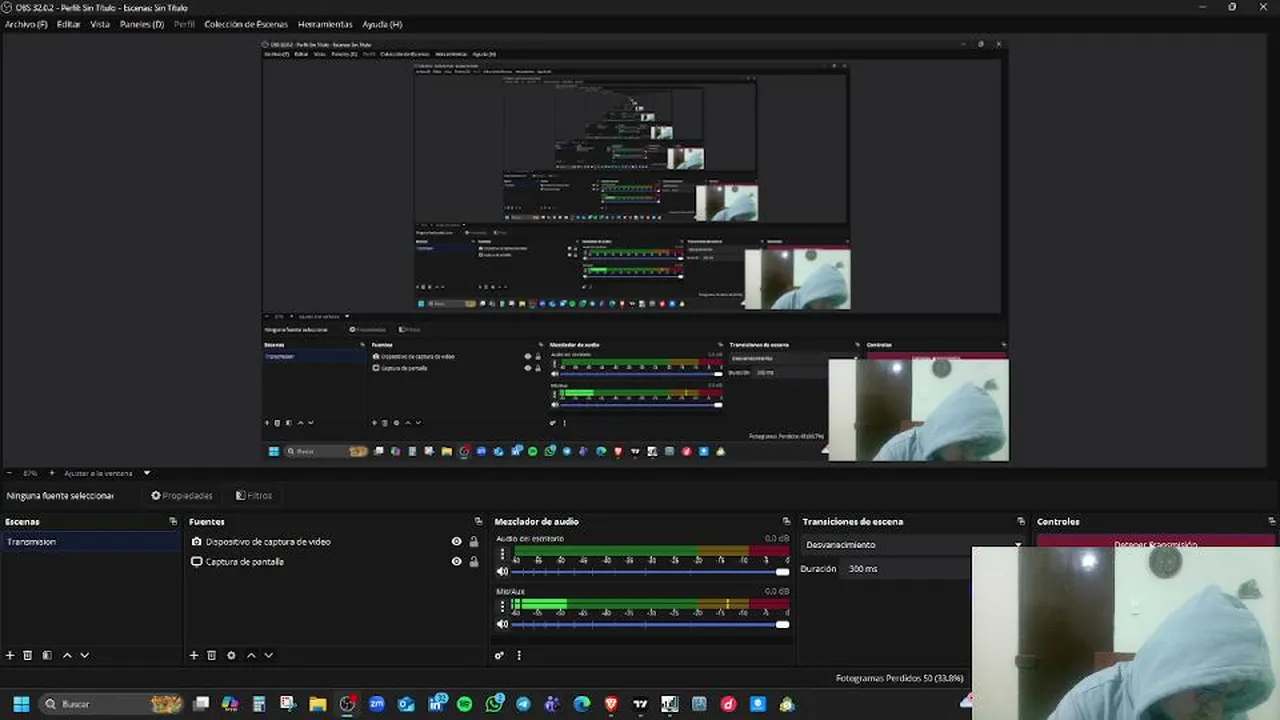Open options dots for Mic/Aux channel
The image size is (1280, 720).
point(503,606)
